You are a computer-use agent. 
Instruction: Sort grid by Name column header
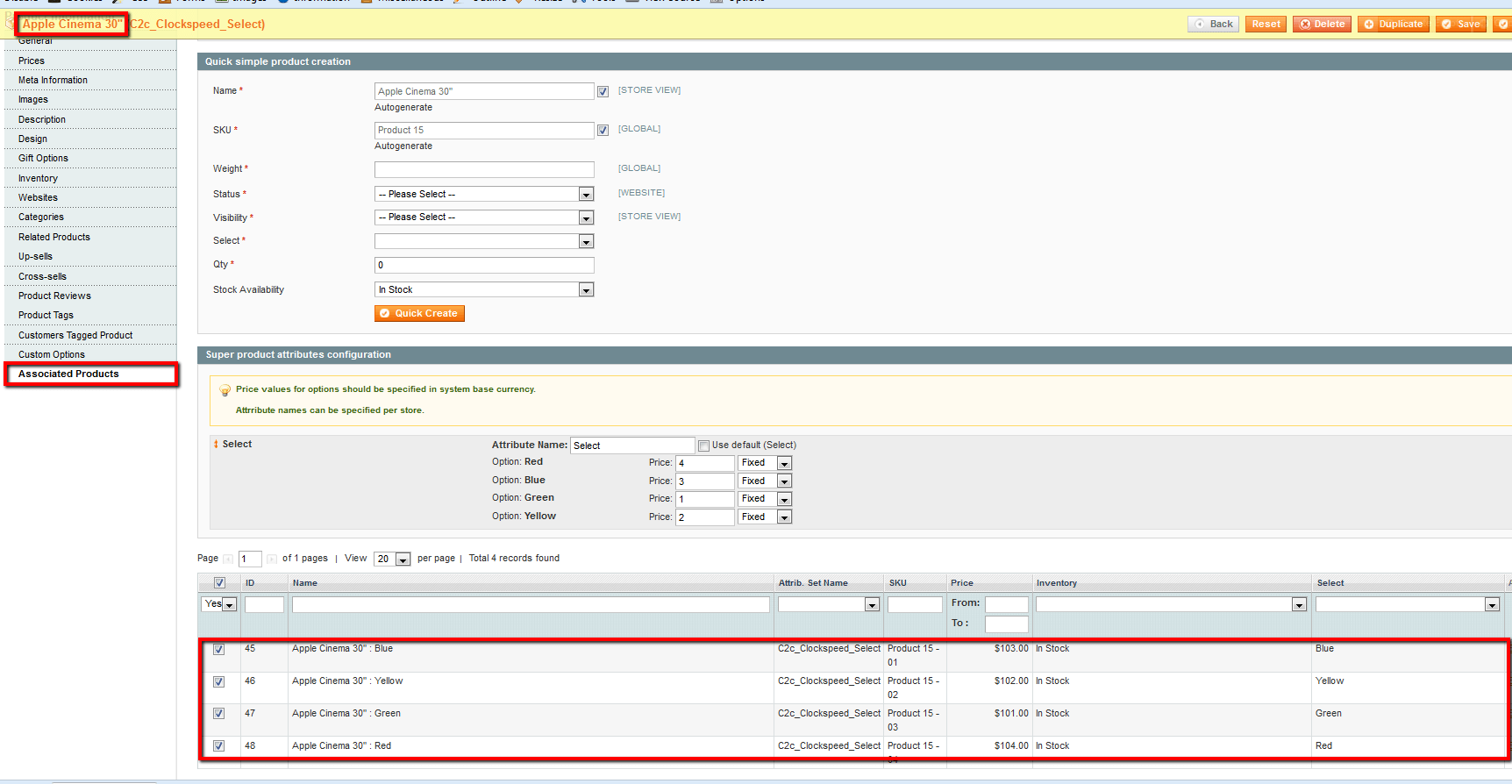point(305,583)
